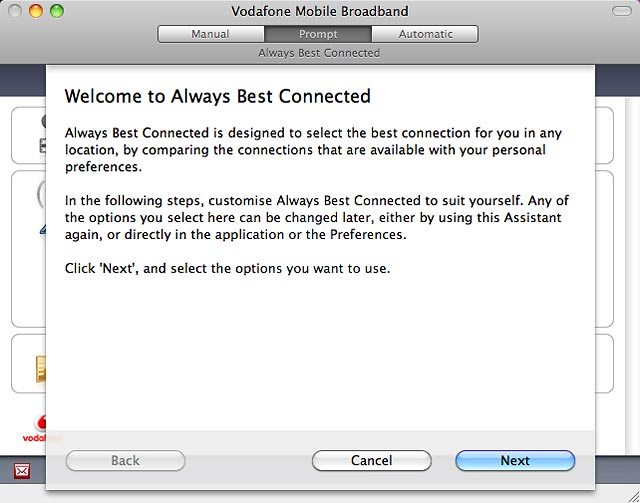Viewport: 640px width, 503px height.
Task: Select the Prompt connection mode
Action: 318,34
